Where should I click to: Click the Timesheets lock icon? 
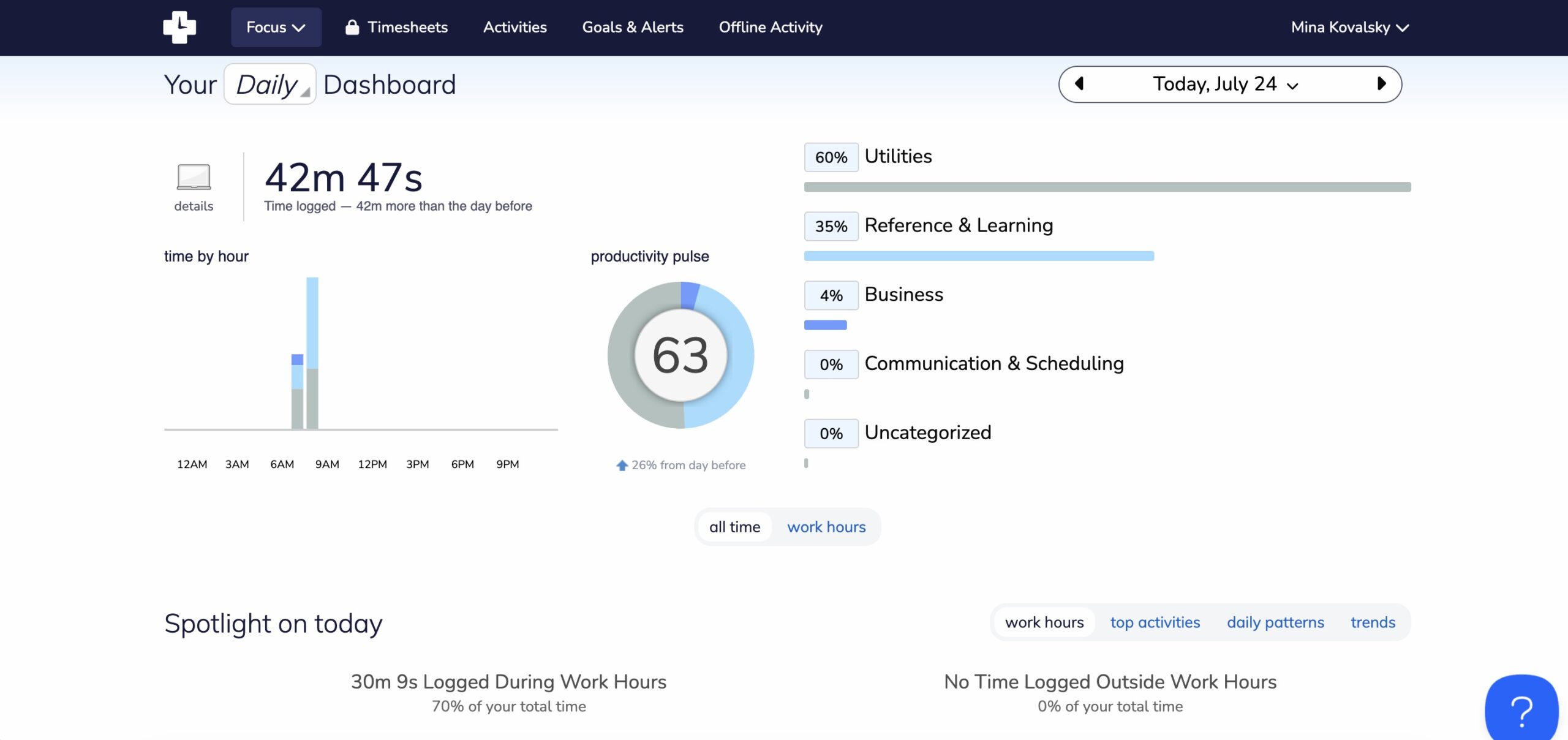(x=352, y=27)
